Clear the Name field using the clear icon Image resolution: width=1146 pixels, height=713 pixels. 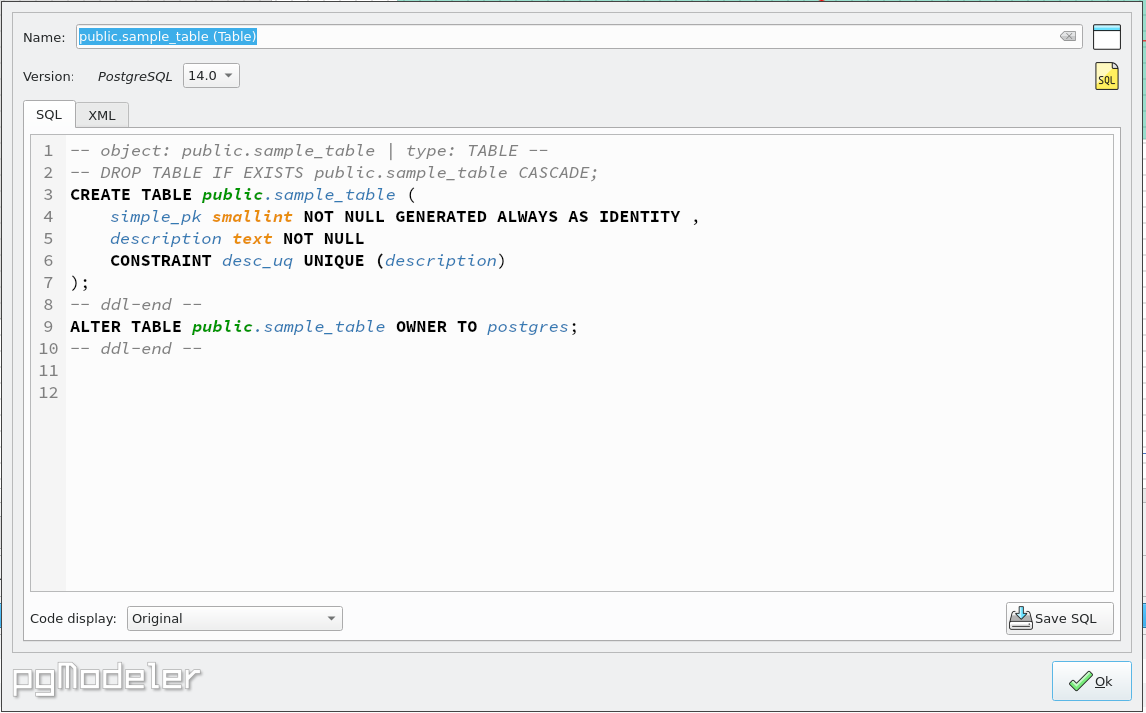click(x=1068, y=36)
